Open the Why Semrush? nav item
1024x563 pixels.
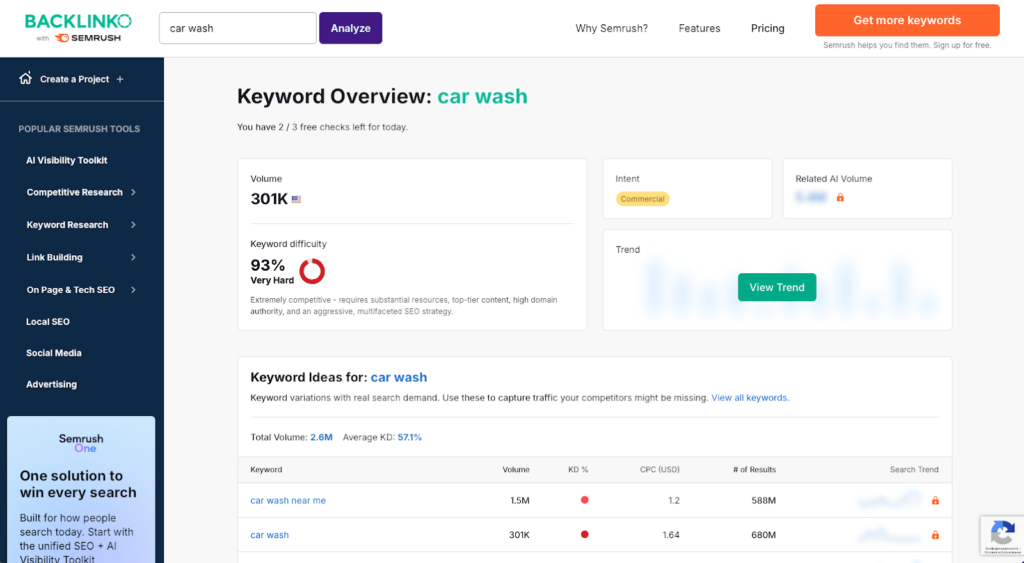tap(611, 28)
